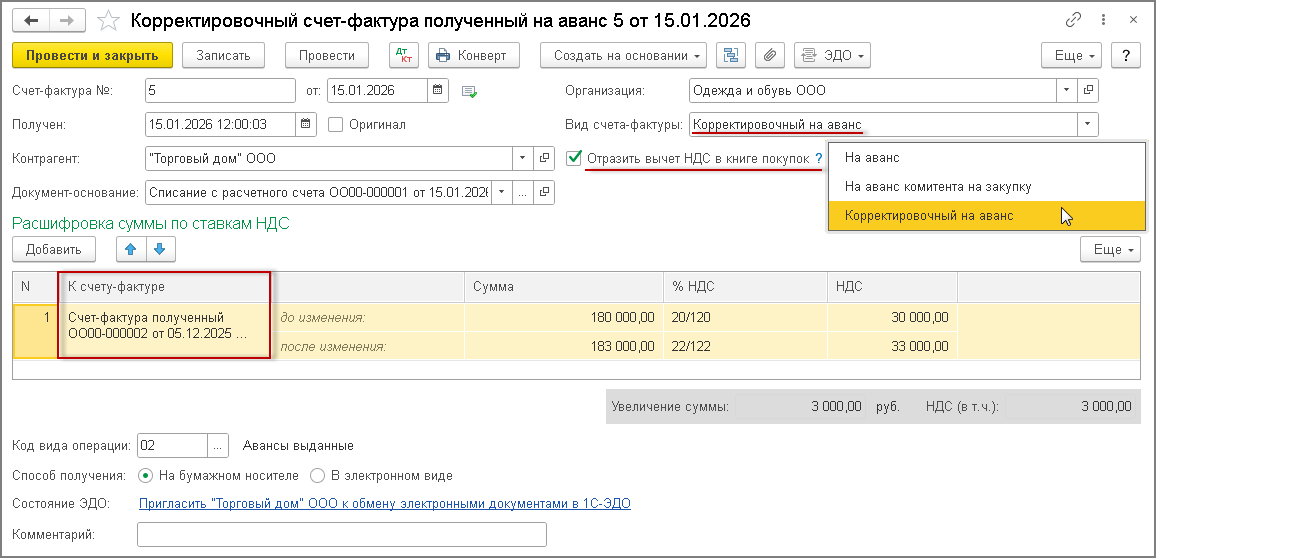Add the document to favorites with the star
Screen dimensions: 1311x559
point(111,20)
